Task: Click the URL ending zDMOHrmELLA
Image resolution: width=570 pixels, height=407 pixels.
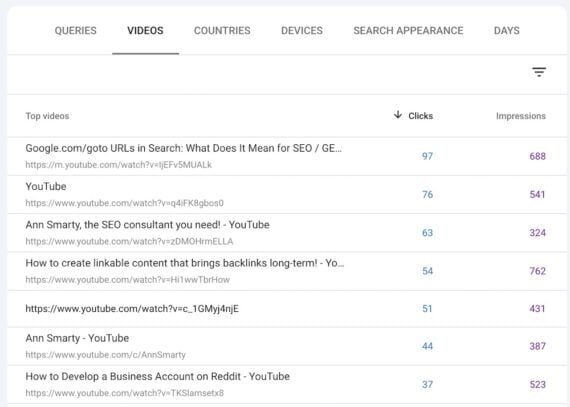Action: pyautogui.click(x=129, y=241)
